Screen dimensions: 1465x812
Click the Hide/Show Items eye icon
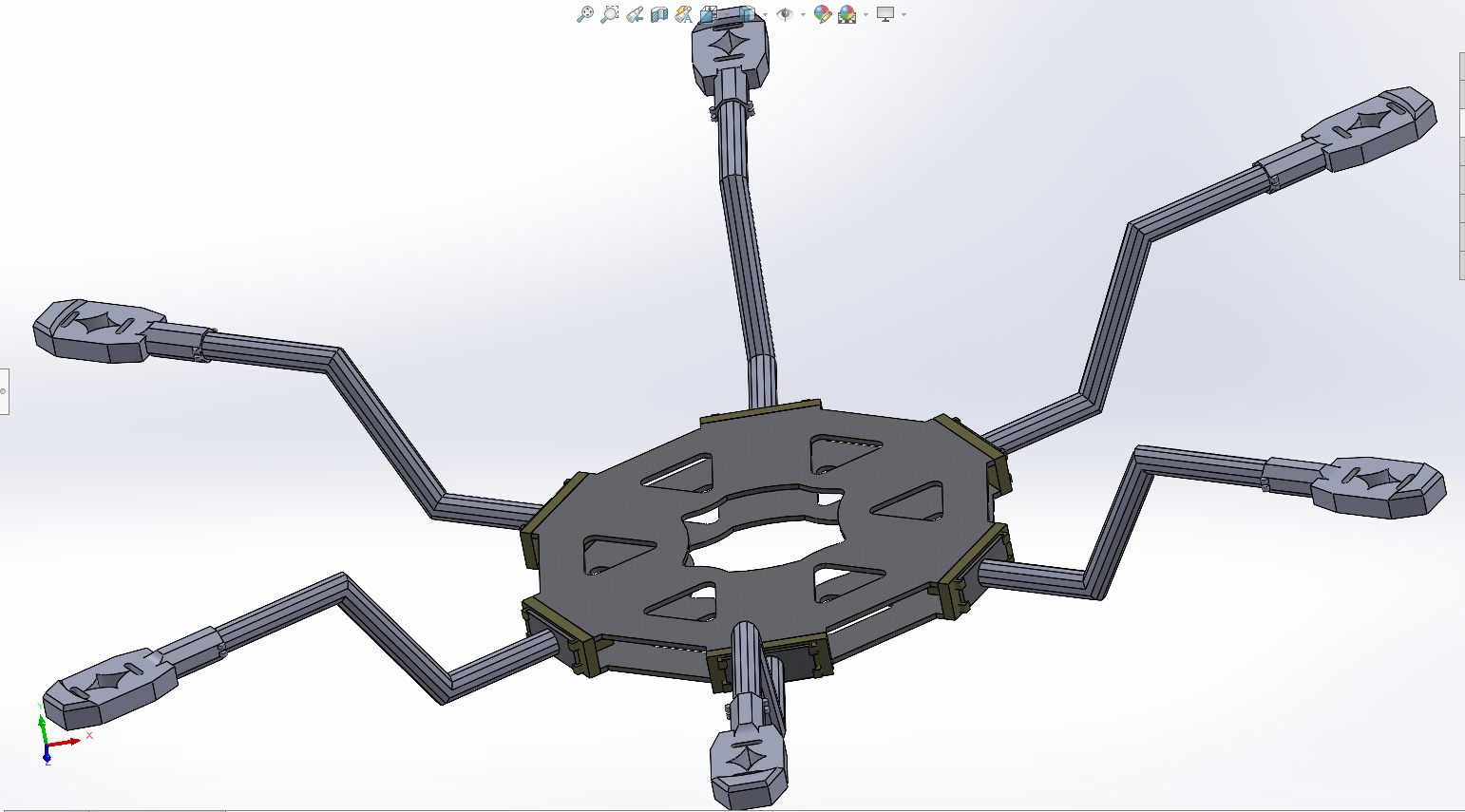[x=785, y=14]
